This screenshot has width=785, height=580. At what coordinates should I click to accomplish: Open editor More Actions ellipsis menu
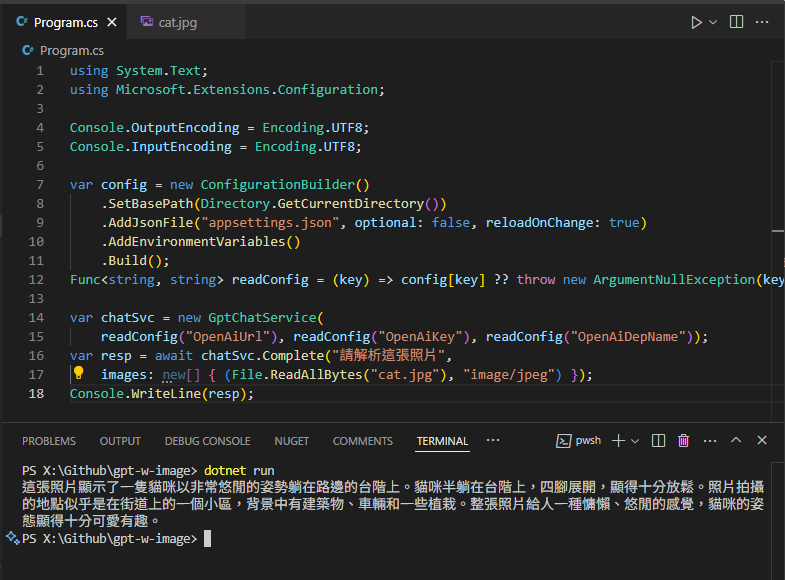pos(763,22)
